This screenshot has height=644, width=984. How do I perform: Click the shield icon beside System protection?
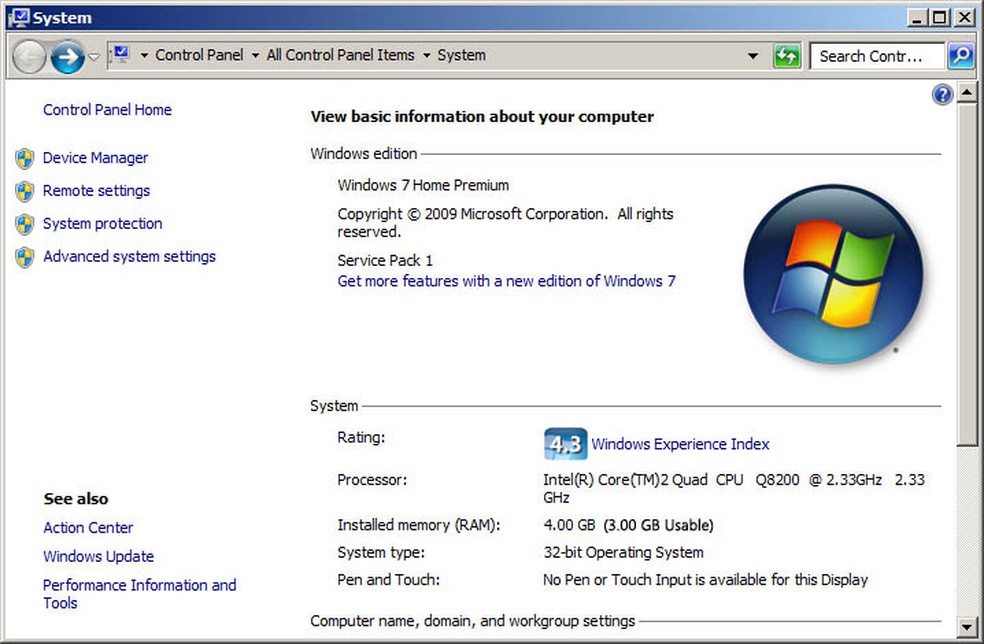click(24, 224)
